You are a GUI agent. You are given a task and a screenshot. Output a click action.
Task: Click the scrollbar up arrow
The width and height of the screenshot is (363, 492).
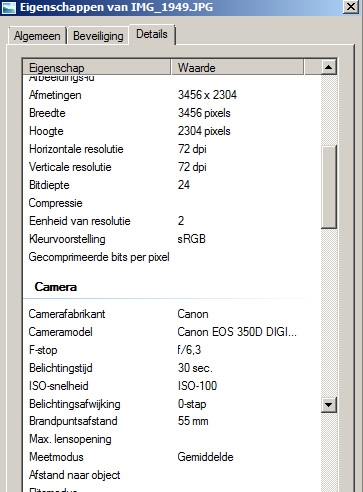pos(329,68)
